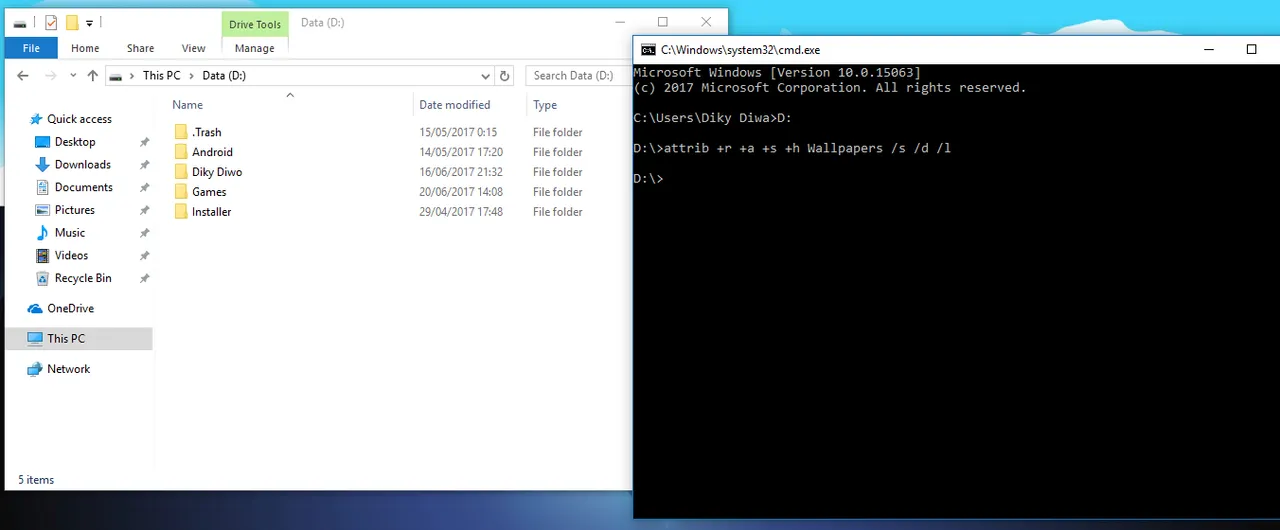Click the Downloads arrow icon in sidebar
This screenshot has height=530, width=1280.
42,165
